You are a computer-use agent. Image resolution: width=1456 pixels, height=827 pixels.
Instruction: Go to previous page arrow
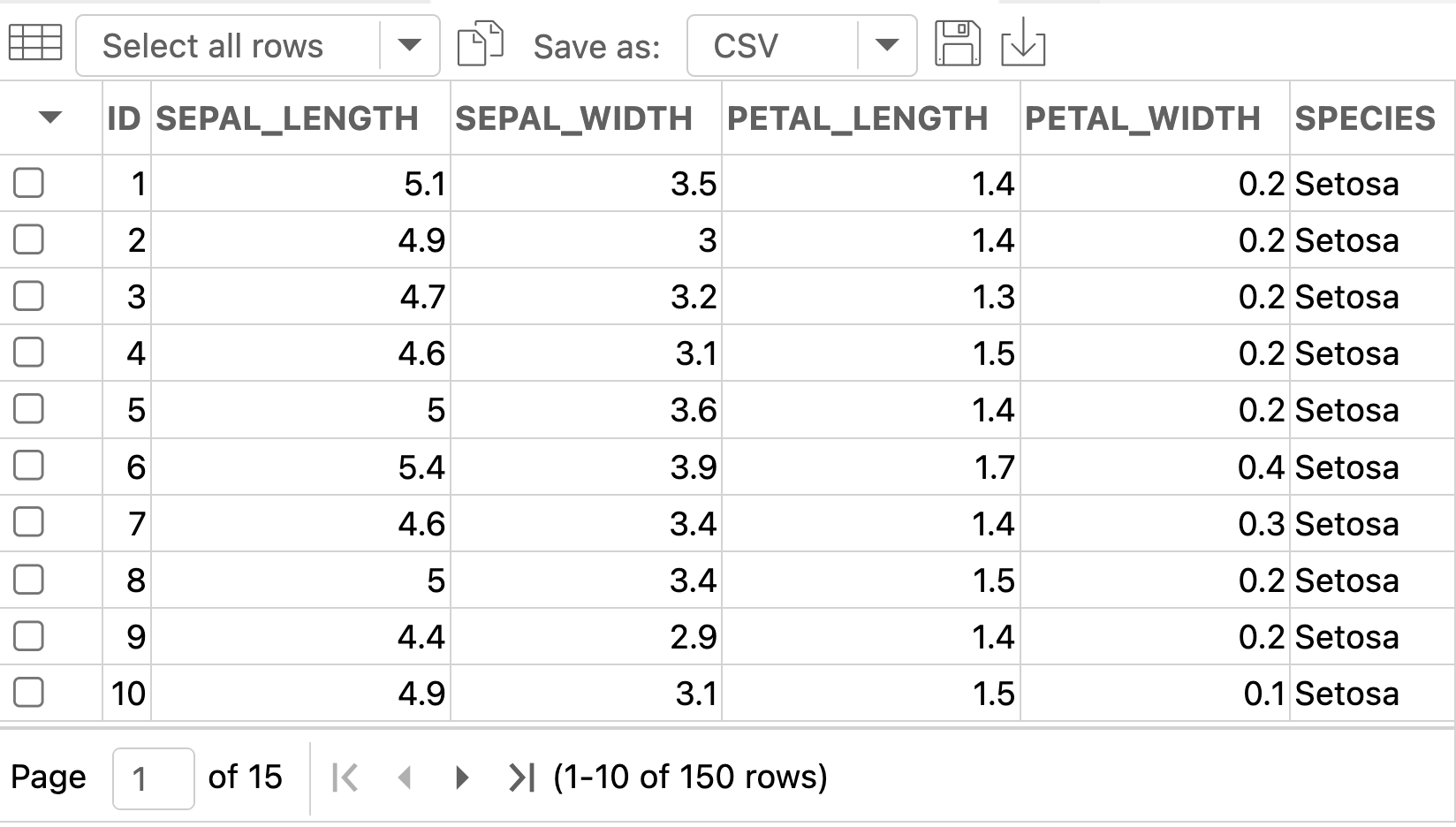405,778
